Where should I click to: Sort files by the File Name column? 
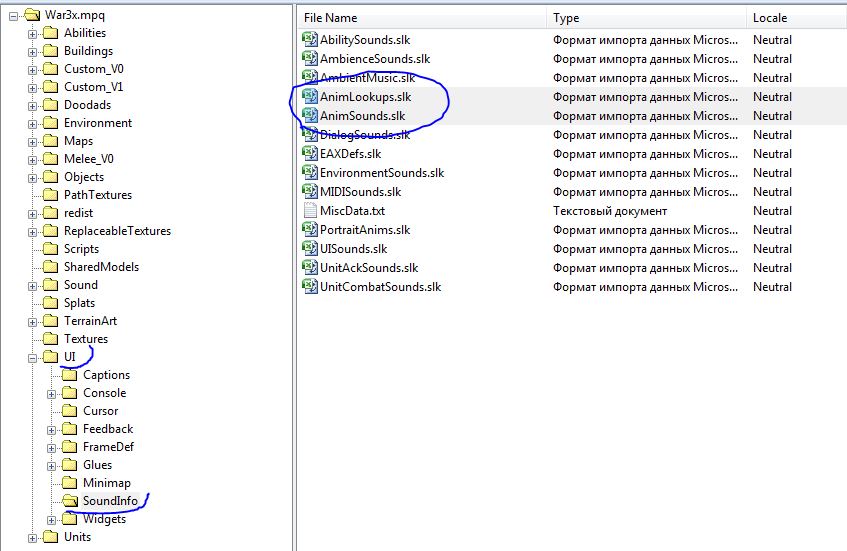point(422,18)
